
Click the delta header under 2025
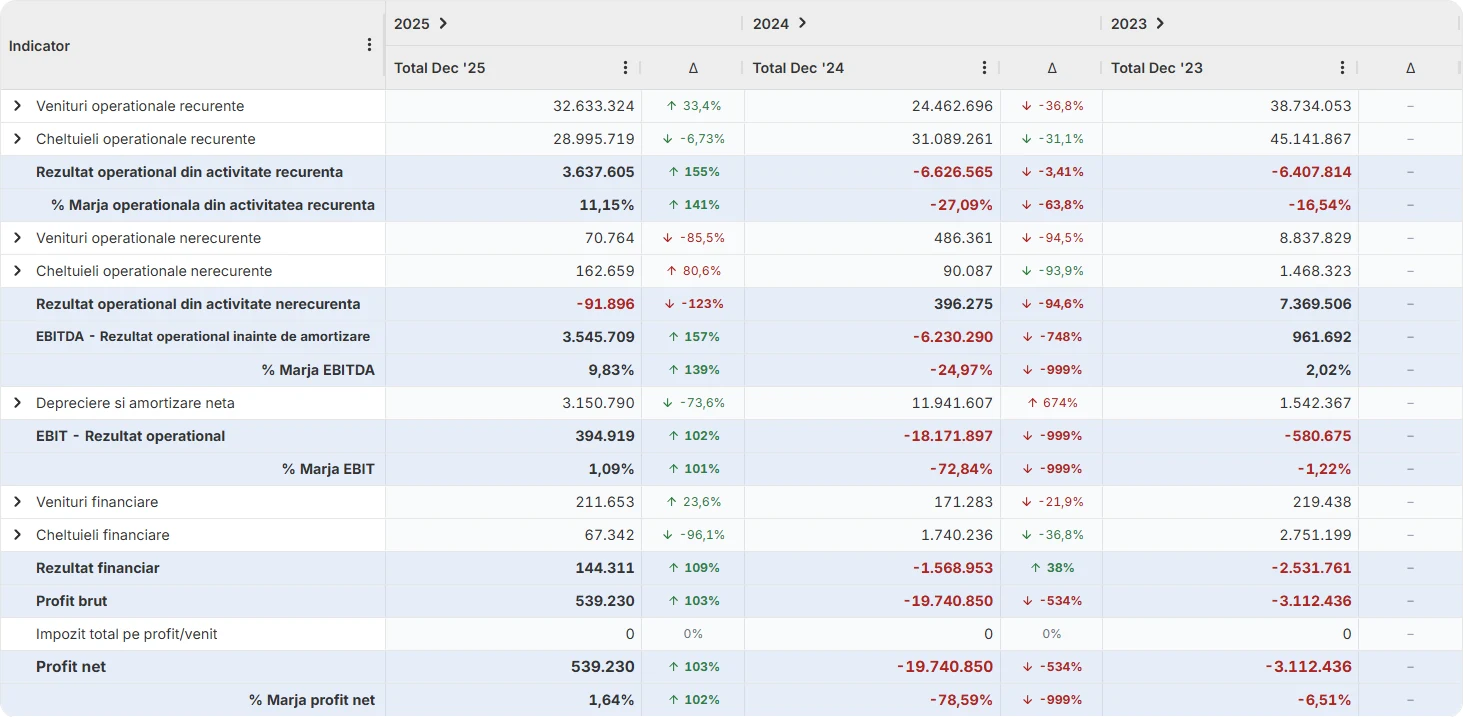[x=693, y=68]
